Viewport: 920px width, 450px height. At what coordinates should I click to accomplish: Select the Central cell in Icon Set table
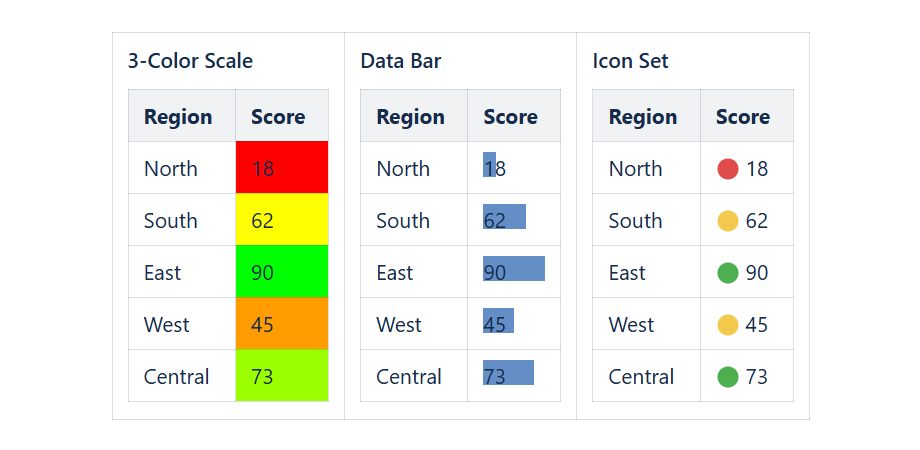tap(646, 376)
